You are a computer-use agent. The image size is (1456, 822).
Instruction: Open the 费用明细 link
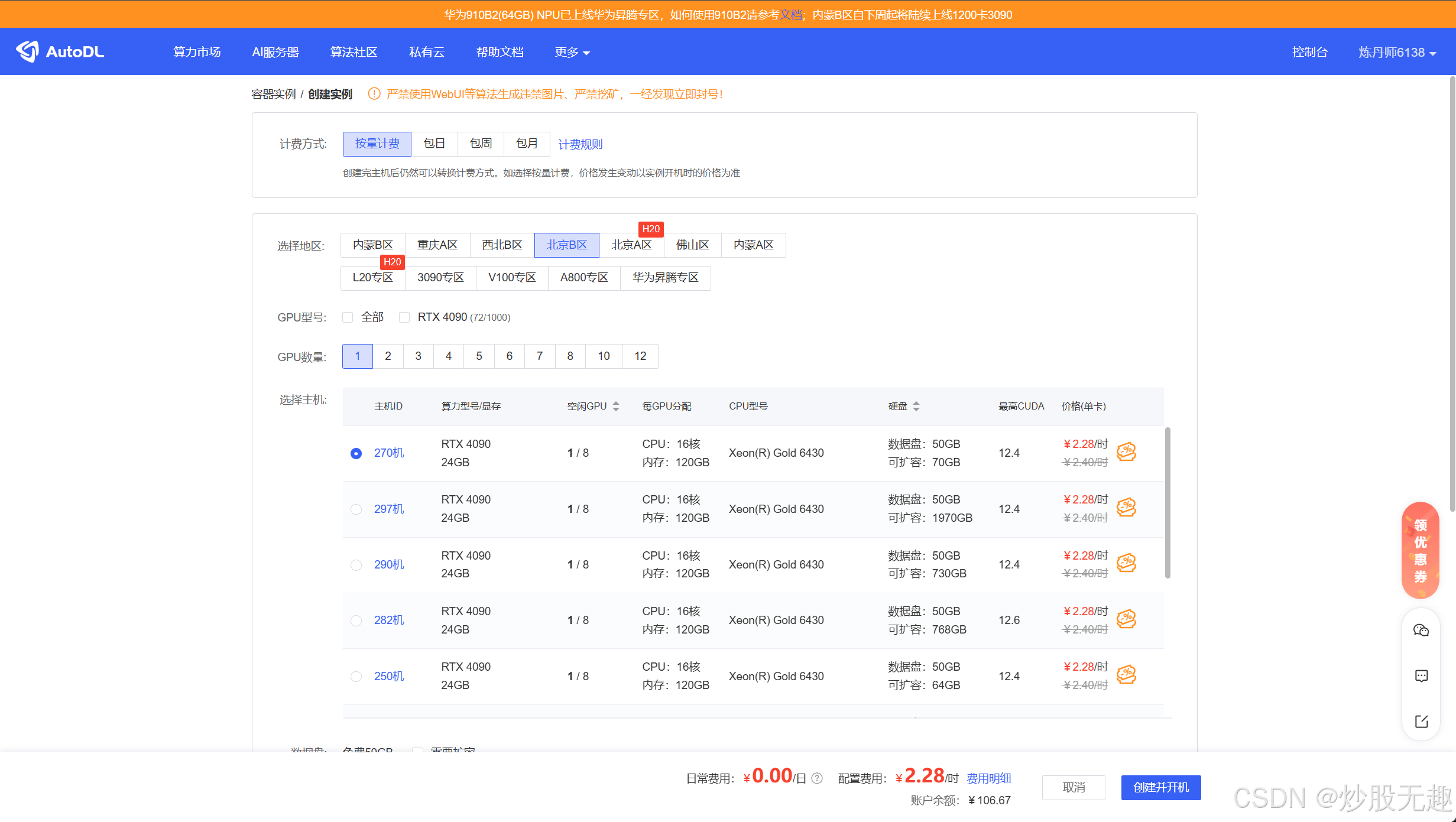[989, 778]
